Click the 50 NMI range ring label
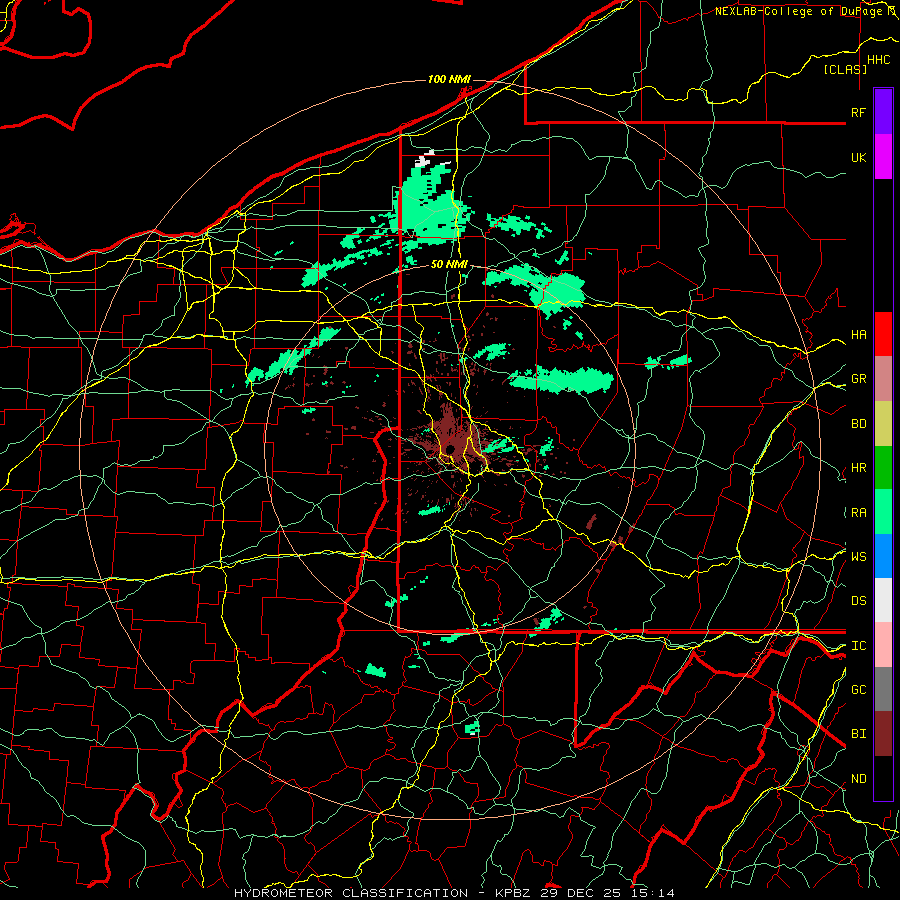 449,265
